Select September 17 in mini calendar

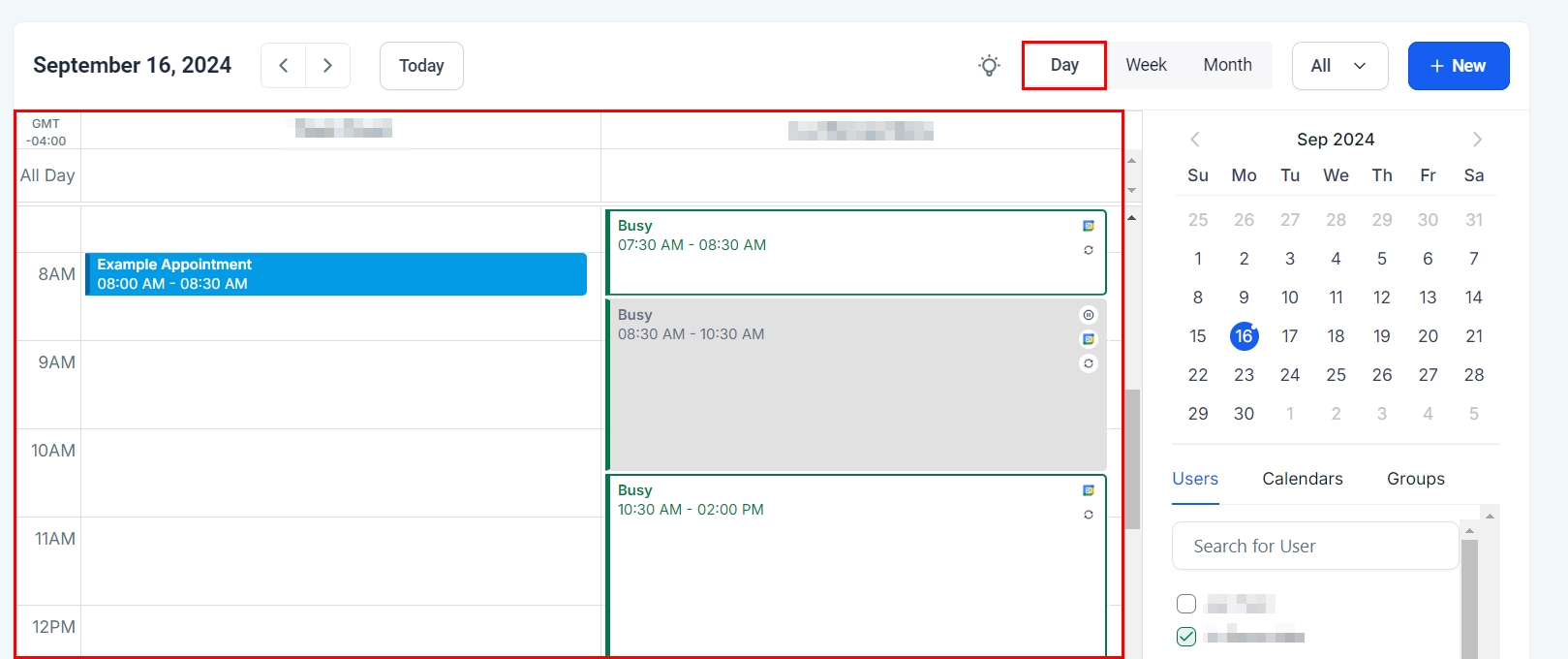[1290, 336]
